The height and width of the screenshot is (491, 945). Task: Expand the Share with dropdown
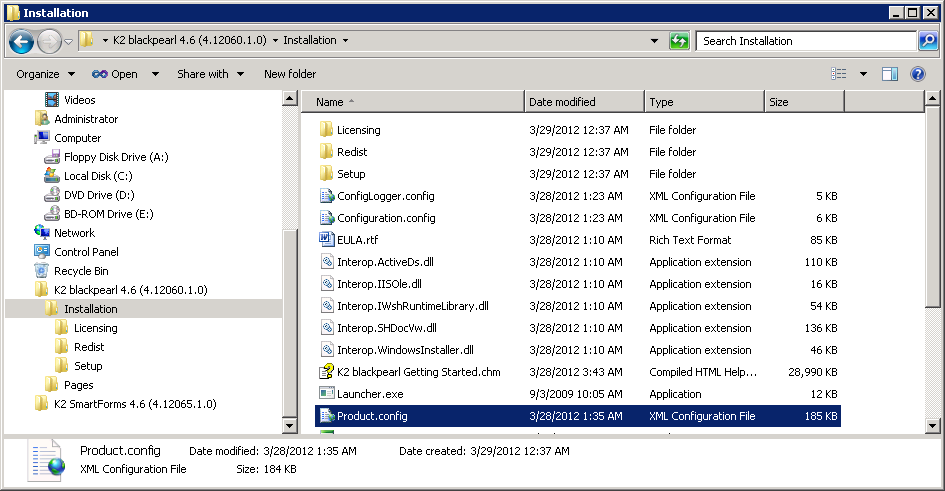click(x=210, y=74)
